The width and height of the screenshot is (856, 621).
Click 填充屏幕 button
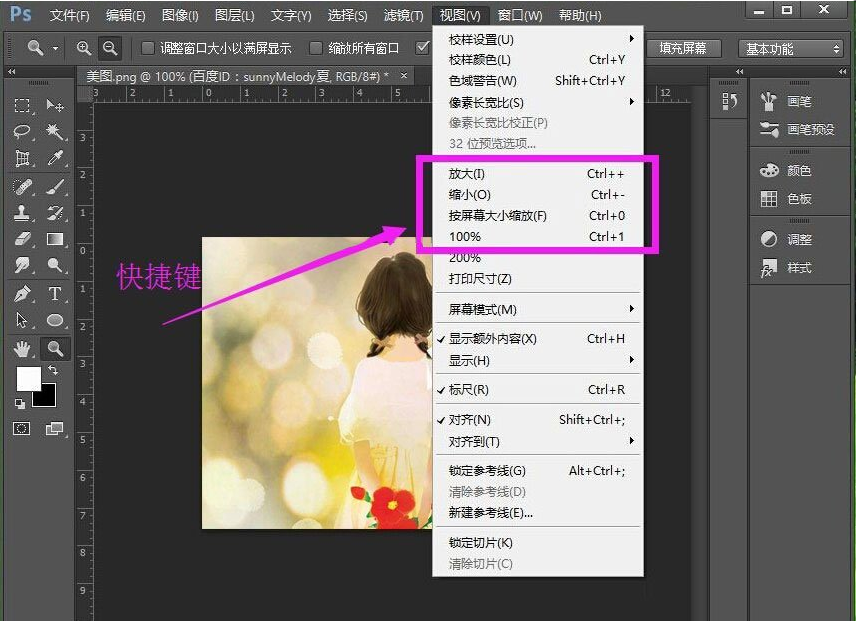click(x=683, y=48)
